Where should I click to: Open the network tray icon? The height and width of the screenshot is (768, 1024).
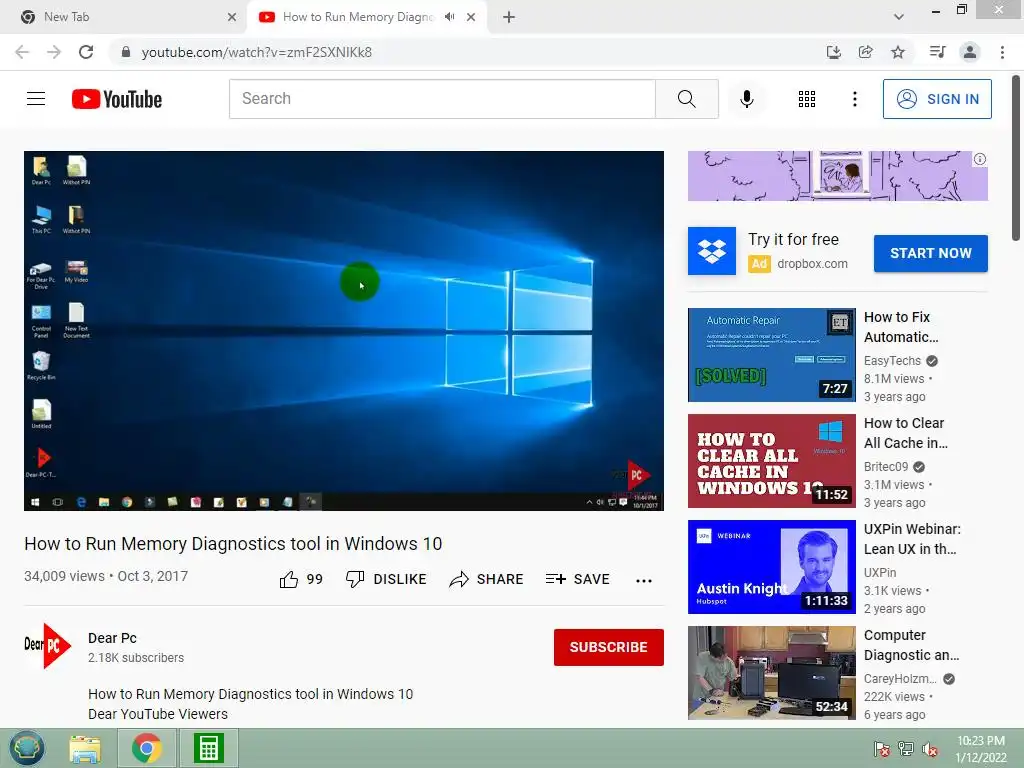click(x=906, y=749)
